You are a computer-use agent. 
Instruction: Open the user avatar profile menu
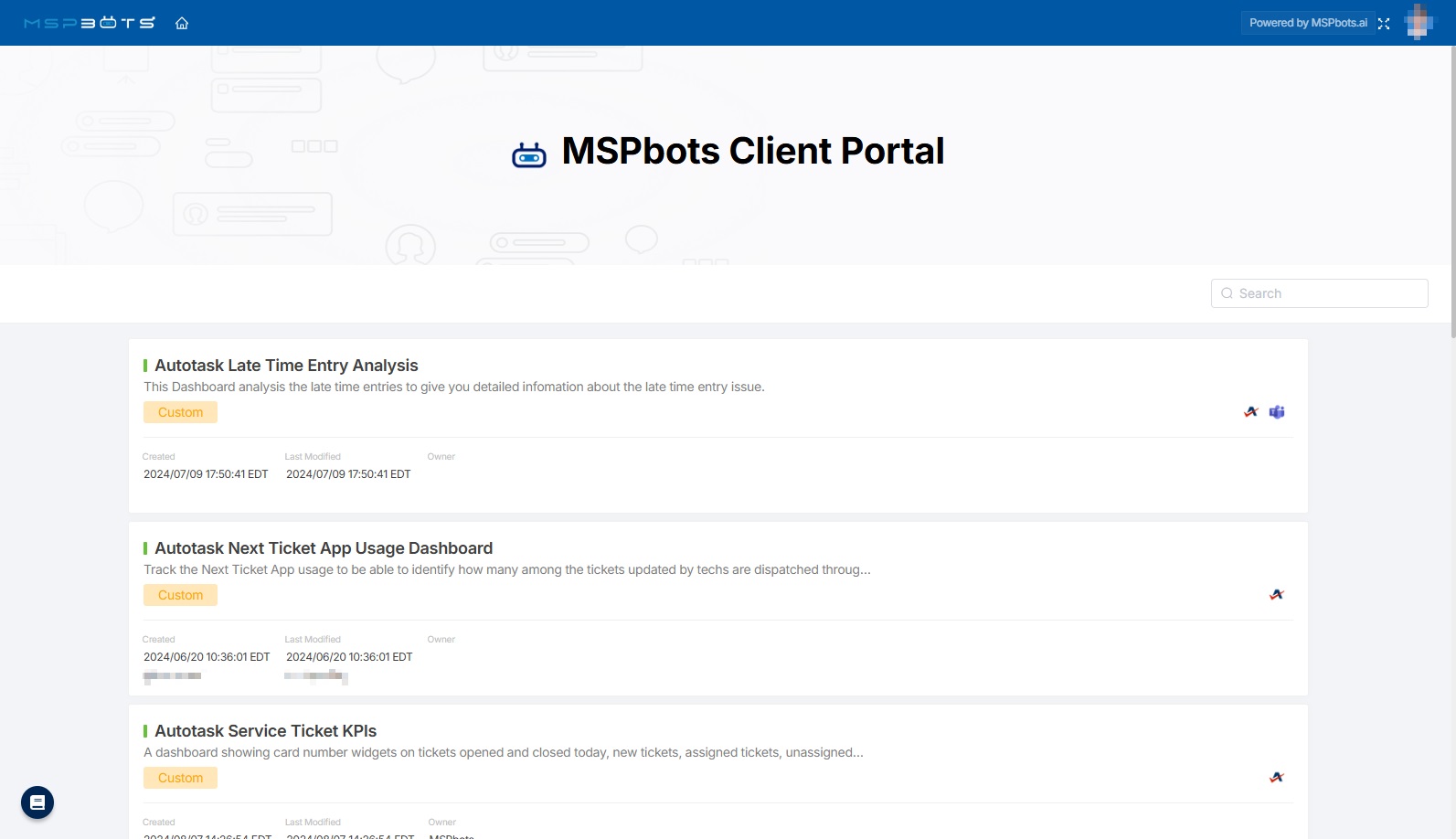click(1419, 23)
